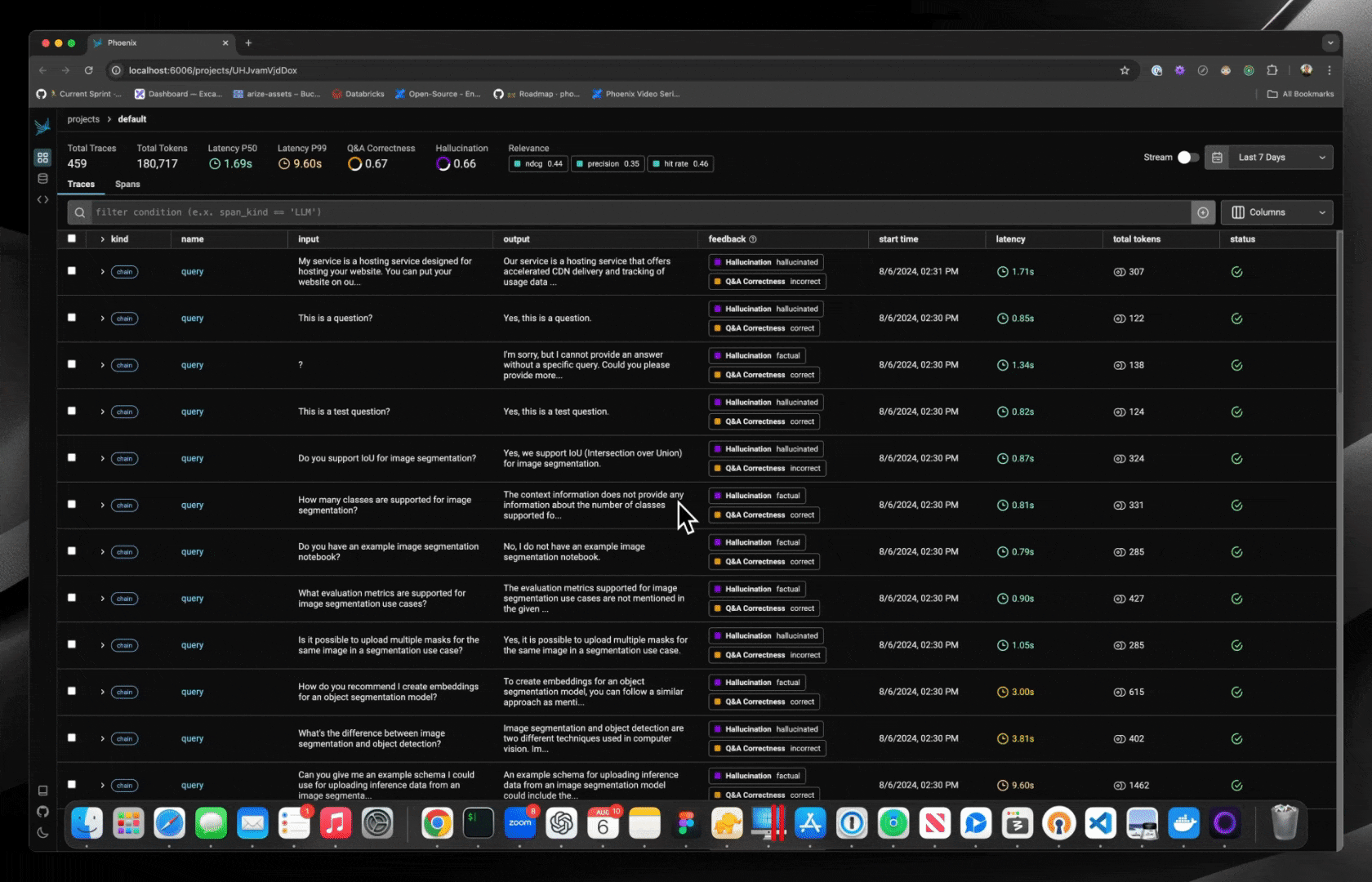Click the plus circle icon beside filter
This screenshot has width=1372, height=882.
coord(1203,212)
